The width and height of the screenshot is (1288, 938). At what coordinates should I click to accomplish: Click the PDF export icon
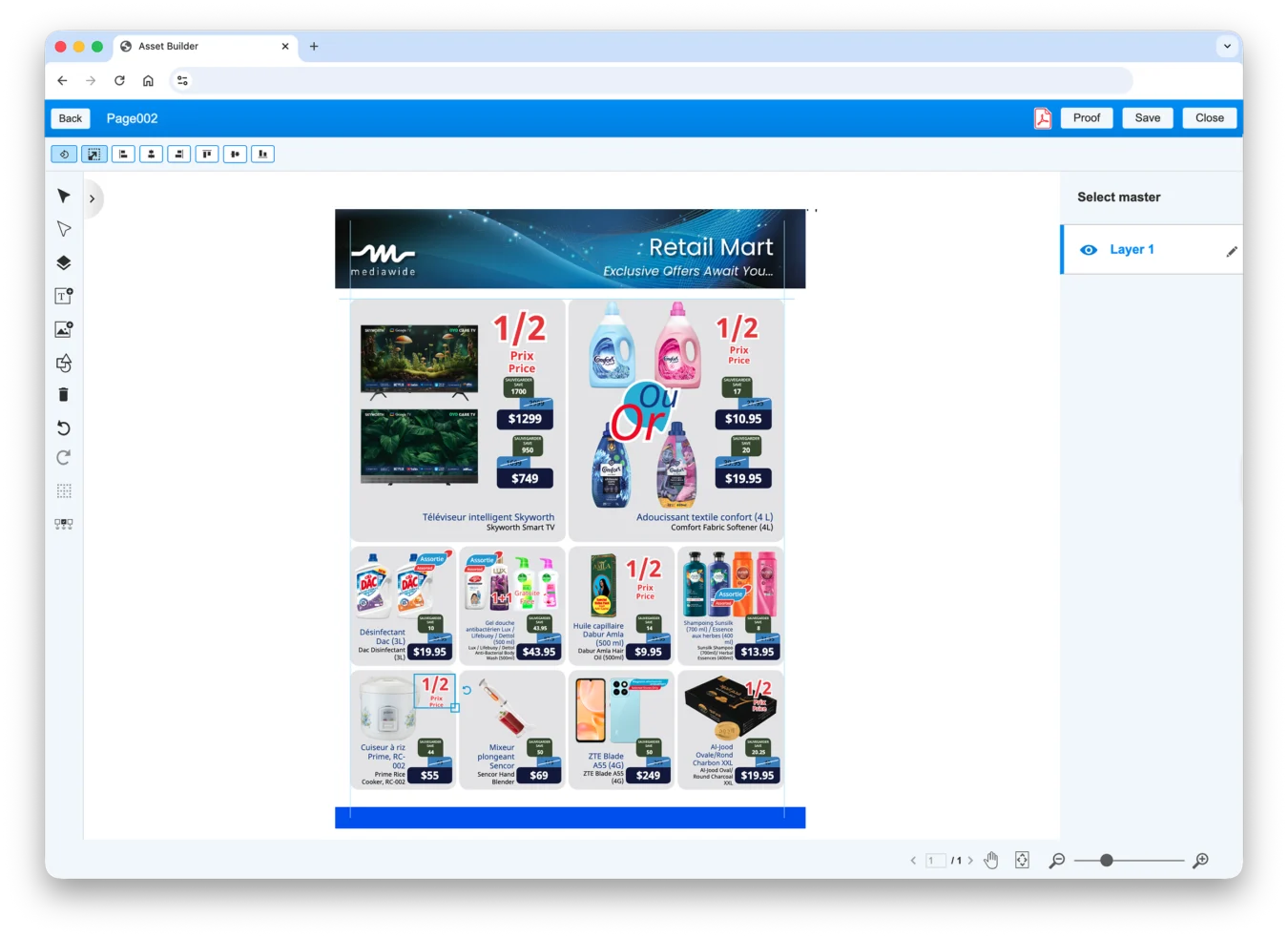pyautogui.click(x=1042, y=117)
